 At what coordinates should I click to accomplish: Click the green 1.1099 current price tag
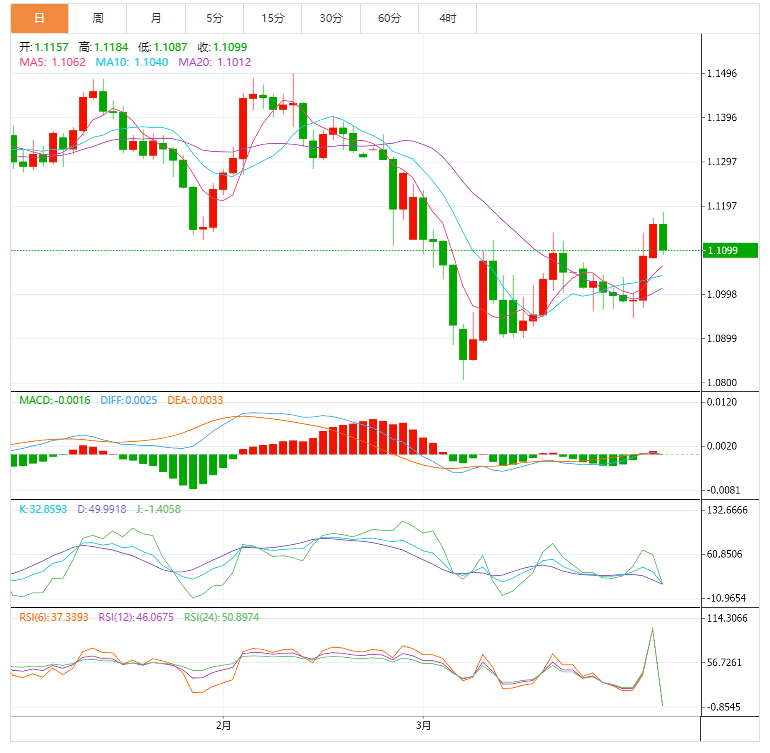[x=730, y=251]
